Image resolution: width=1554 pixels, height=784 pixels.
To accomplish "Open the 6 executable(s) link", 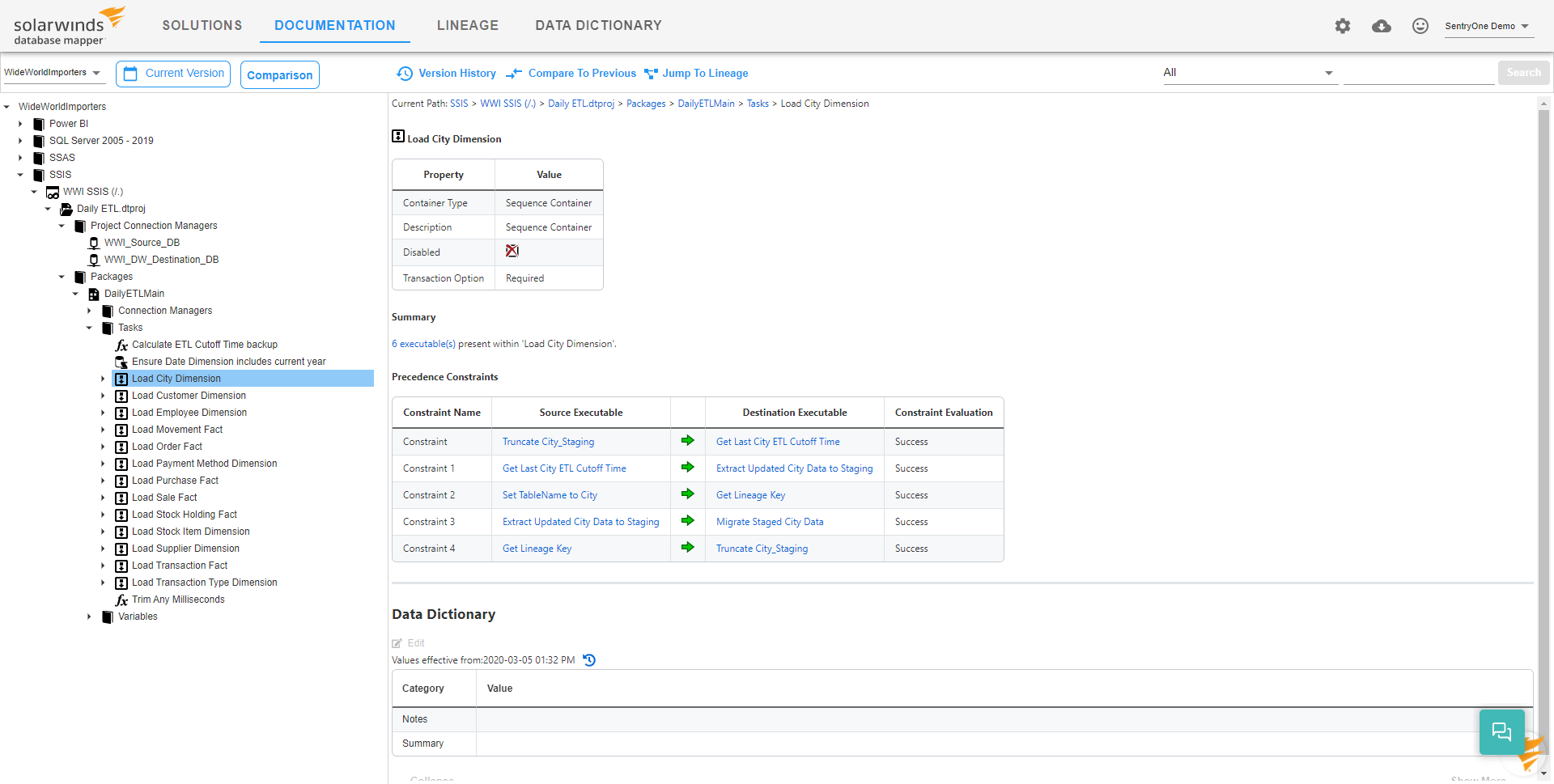I will [x=423, y=344].
